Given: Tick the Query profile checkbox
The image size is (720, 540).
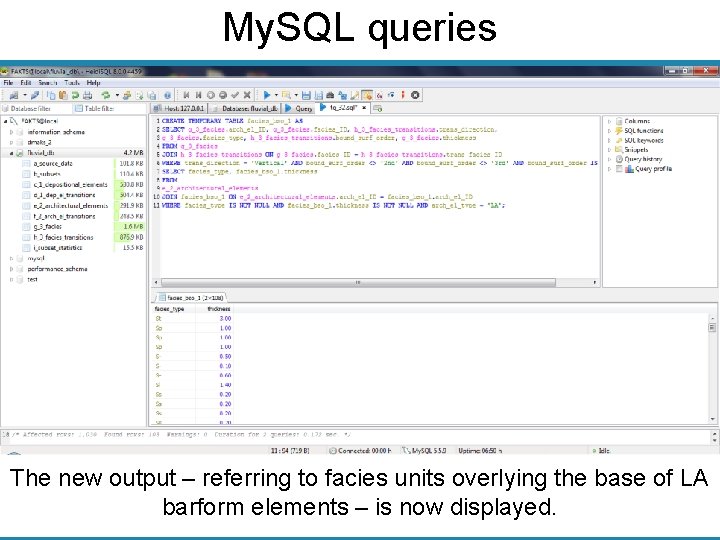Looking at the screenshot, I should [619, 169].
